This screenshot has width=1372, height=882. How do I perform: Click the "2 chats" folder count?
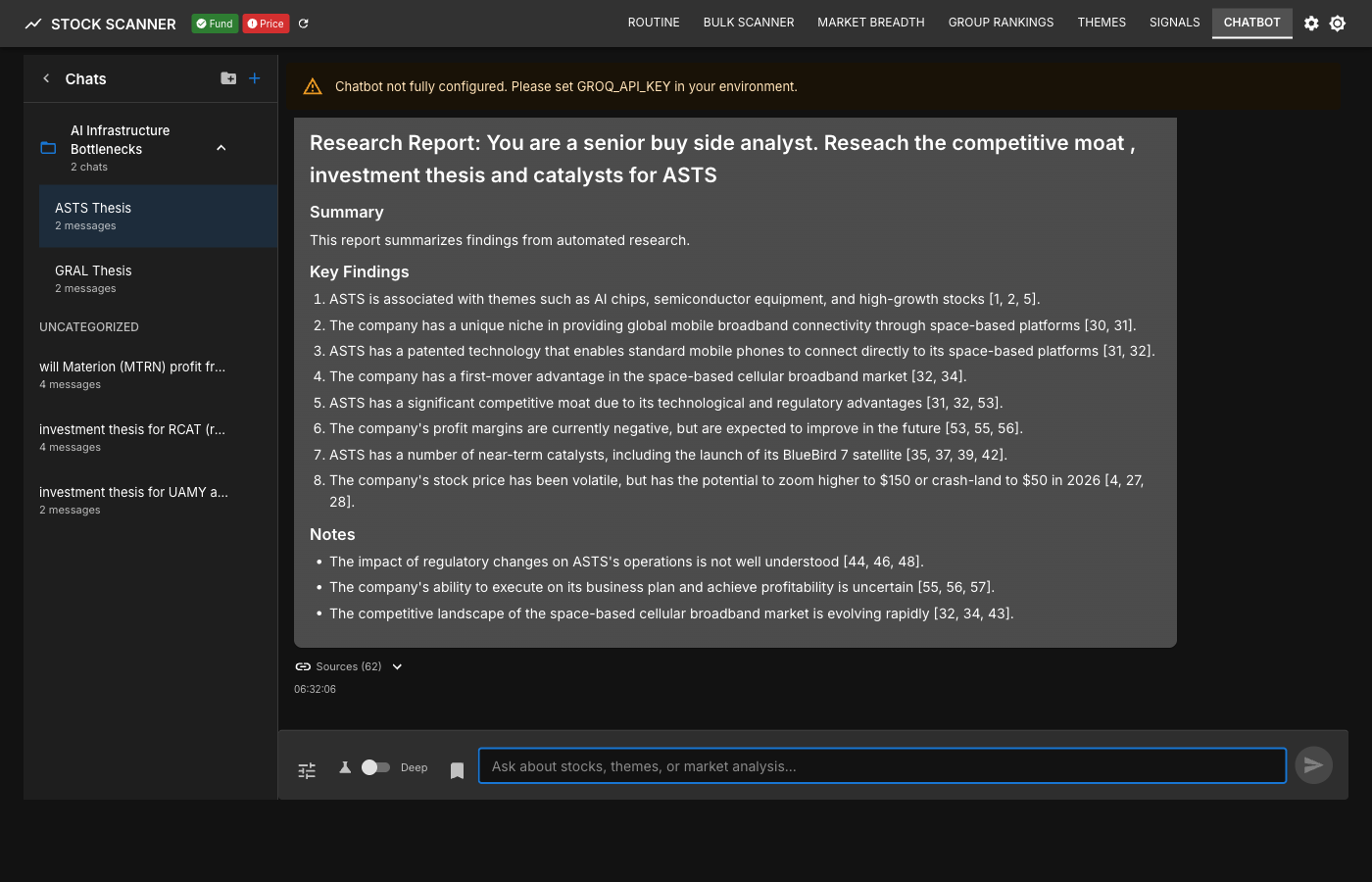coord(89,167)
